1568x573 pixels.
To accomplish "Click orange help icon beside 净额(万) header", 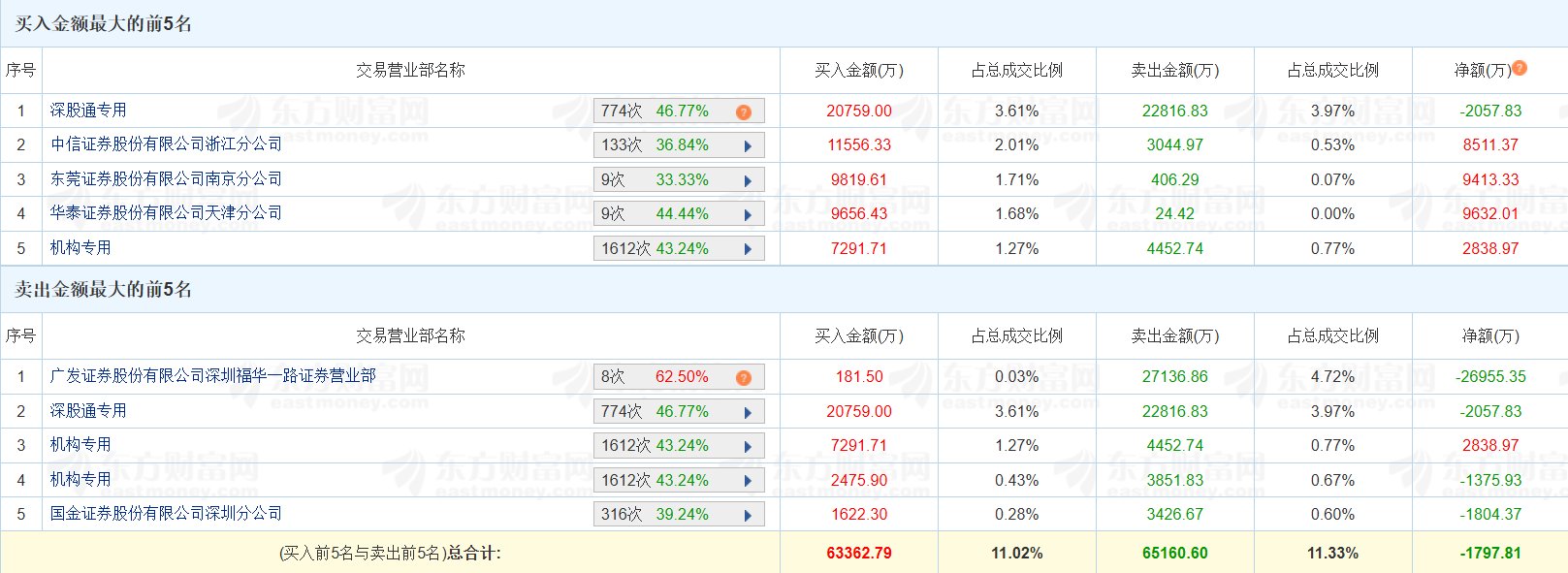I will (1520, 68).
